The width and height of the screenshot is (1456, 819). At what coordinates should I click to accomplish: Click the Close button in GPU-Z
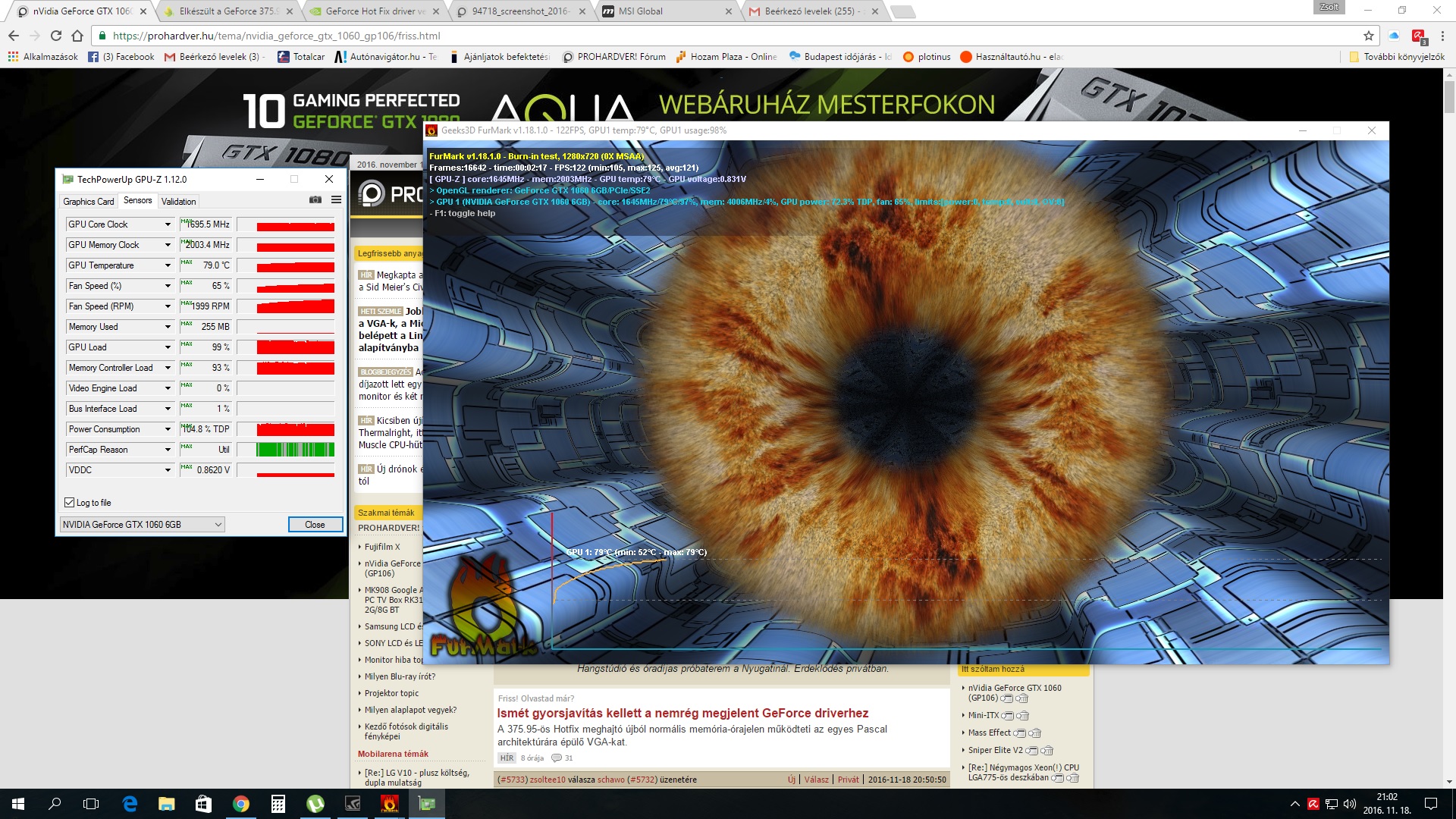pyautogui.click(x=315, y=525)
